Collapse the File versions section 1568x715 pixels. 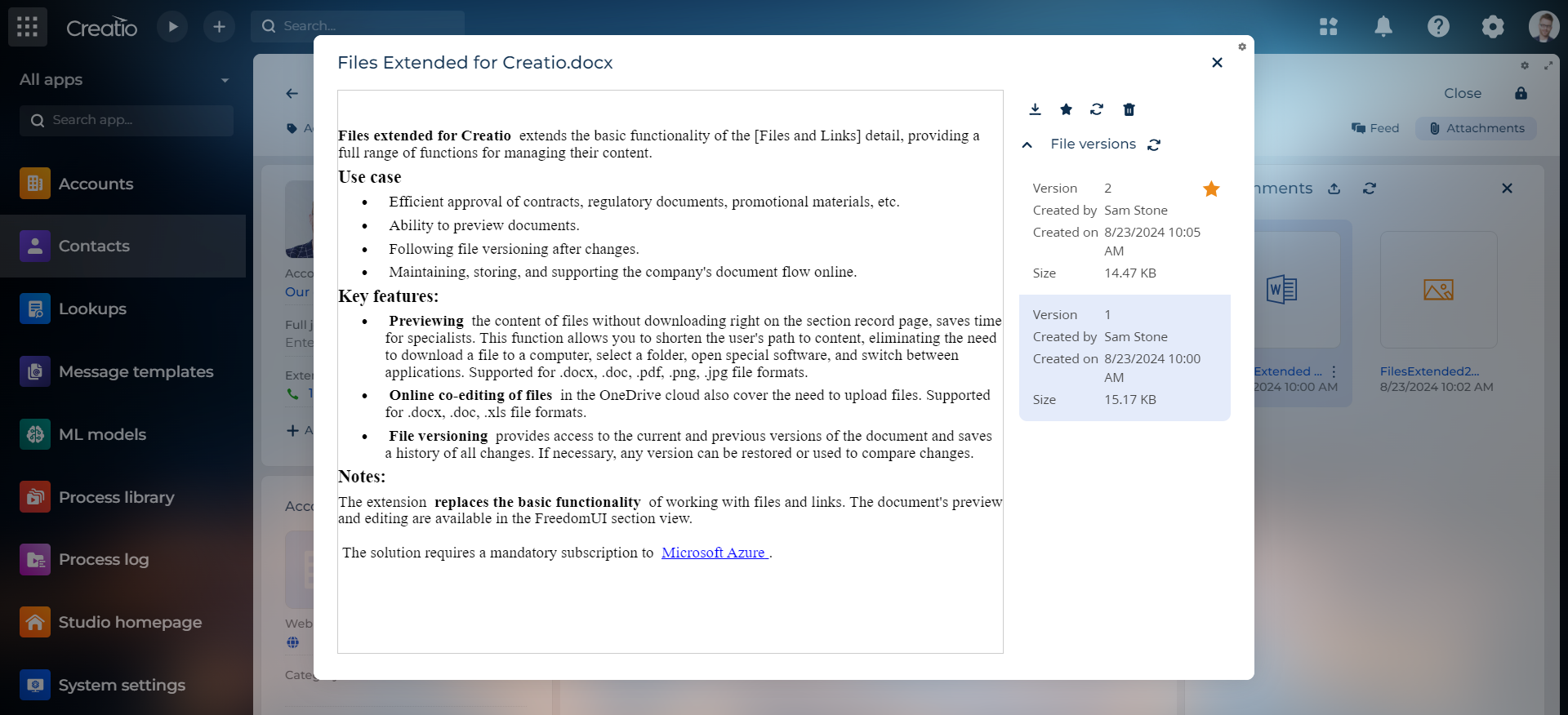[1027, 144]
